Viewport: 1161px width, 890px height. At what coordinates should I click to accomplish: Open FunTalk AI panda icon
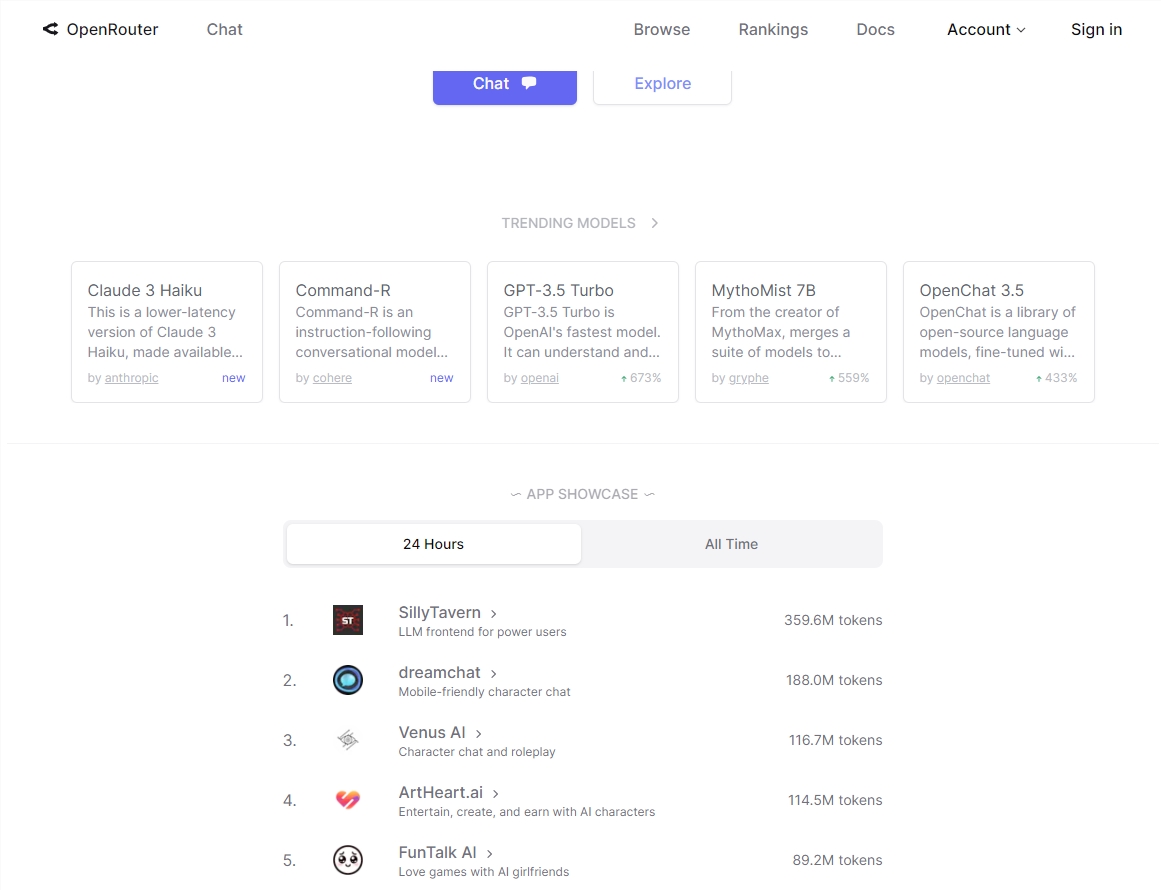tap(348, 860)
